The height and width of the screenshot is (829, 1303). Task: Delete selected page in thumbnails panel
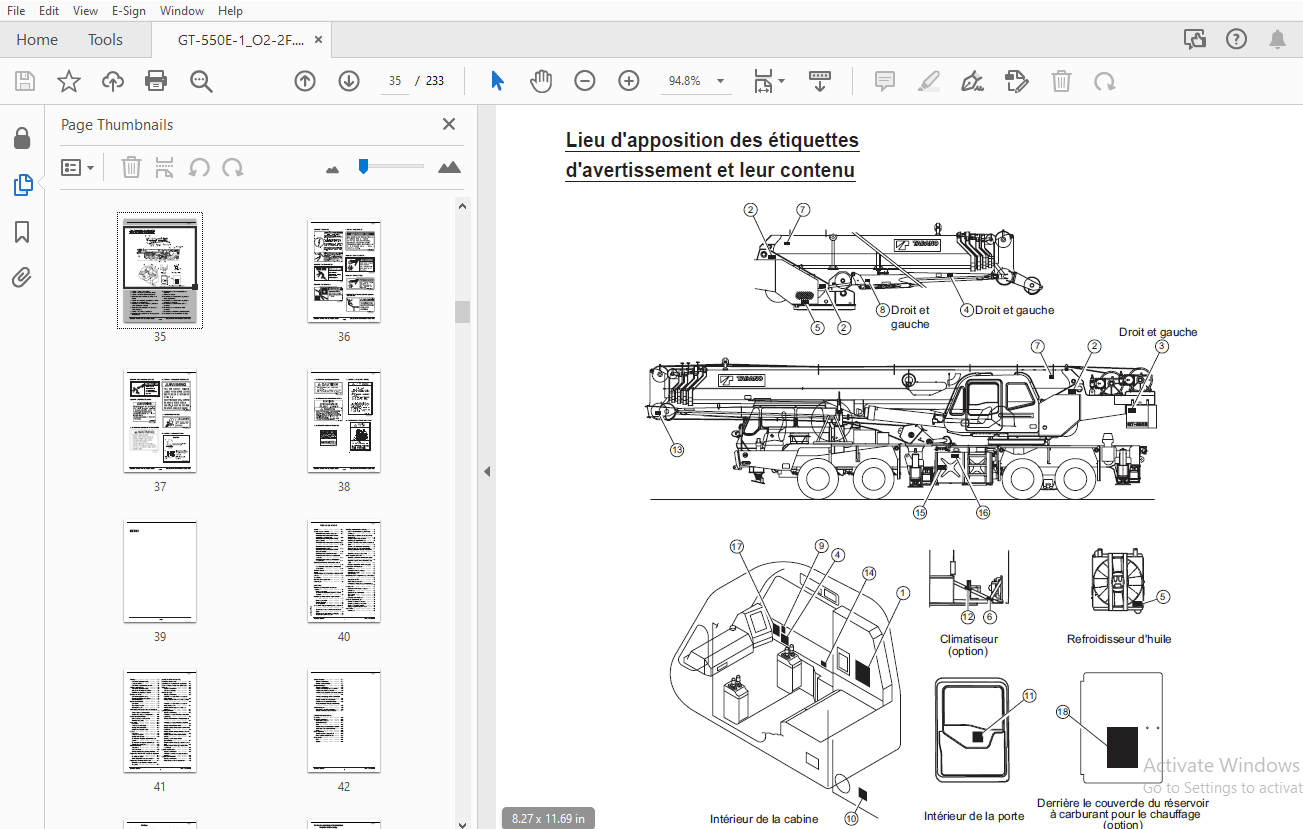(131, 167)
